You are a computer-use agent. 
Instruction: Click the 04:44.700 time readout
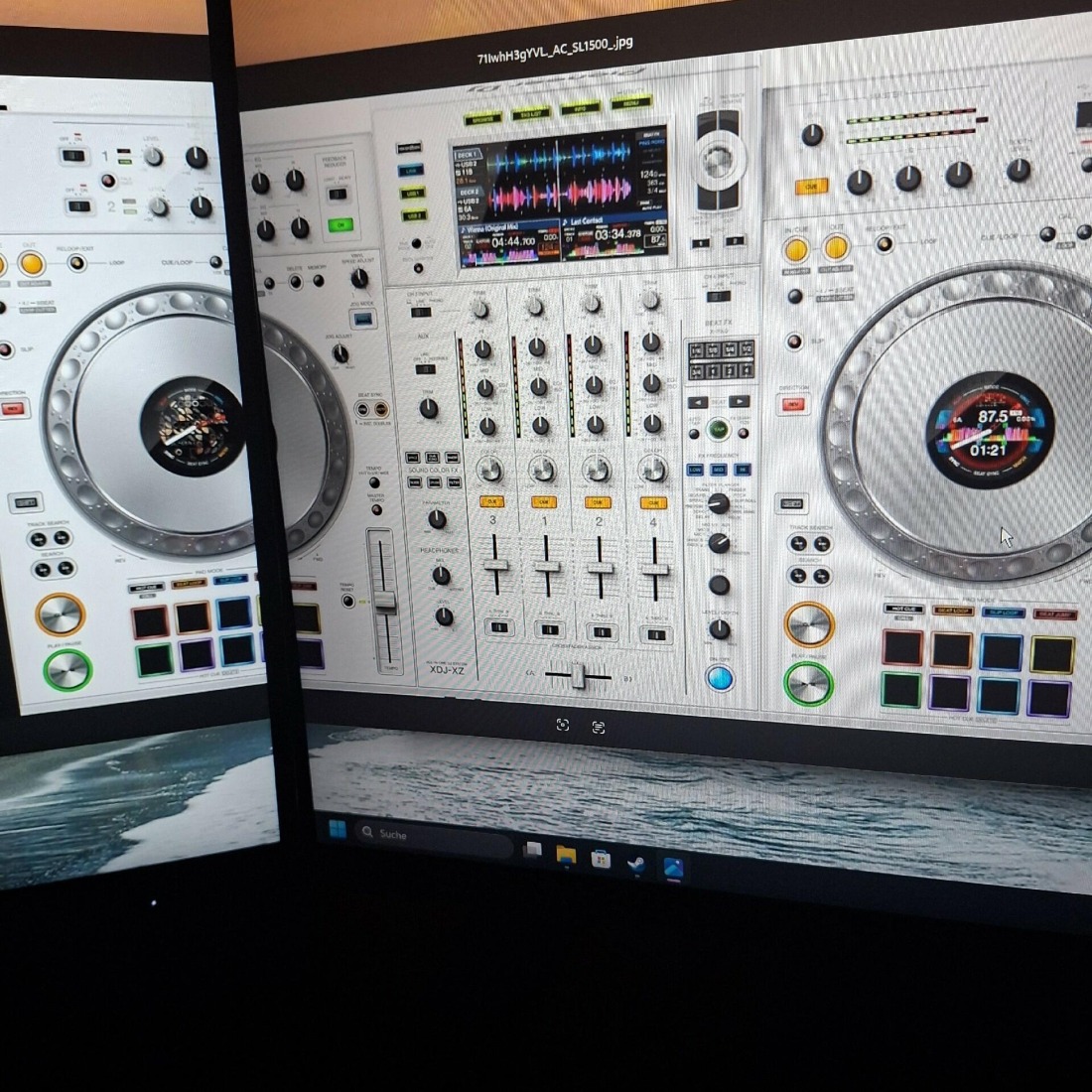[x=512, y=242]
